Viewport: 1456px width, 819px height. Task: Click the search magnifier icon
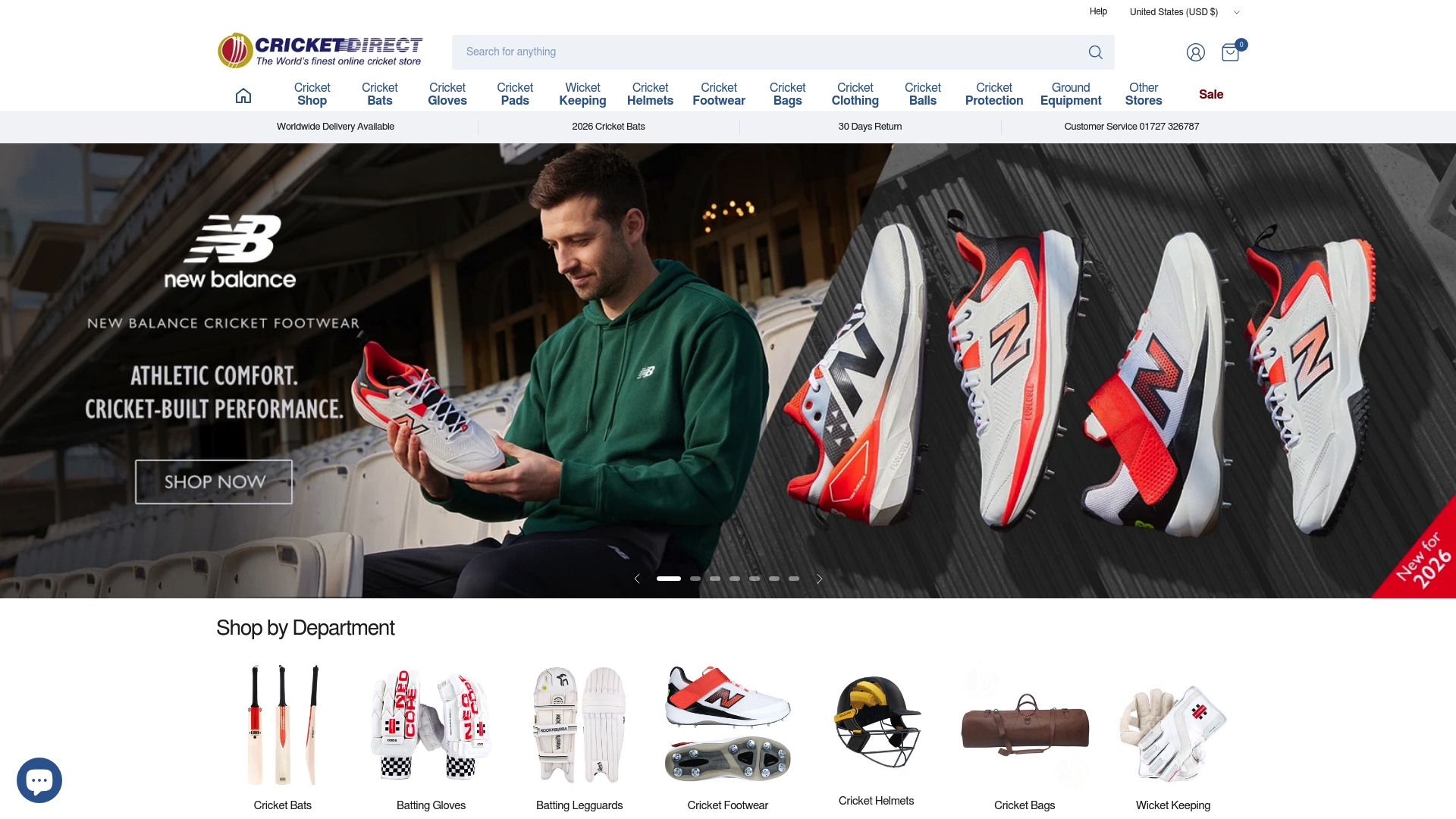[x=1095, y=52]
